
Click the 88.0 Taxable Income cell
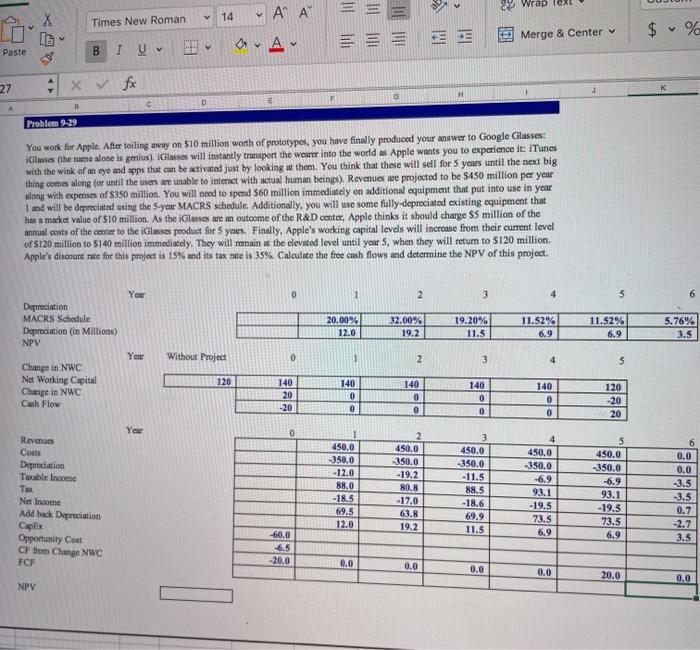click(327, 485)
